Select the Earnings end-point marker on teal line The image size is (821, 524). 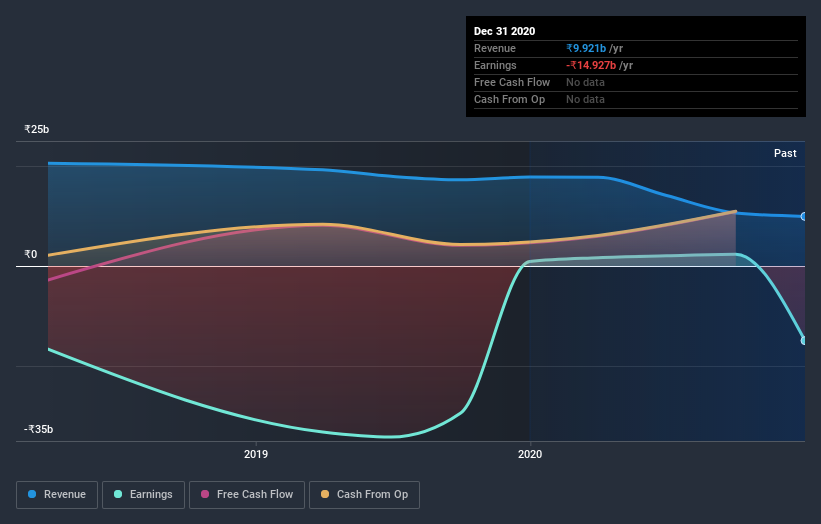804,340
